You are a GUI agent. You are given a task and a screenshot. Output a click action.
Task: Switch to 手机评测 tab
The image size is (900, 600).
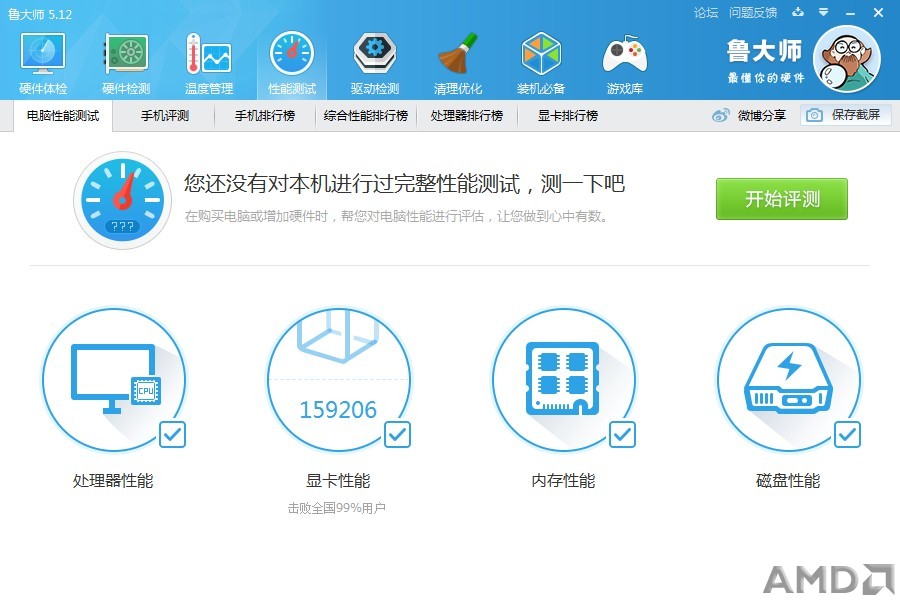(x=165, y=115)
